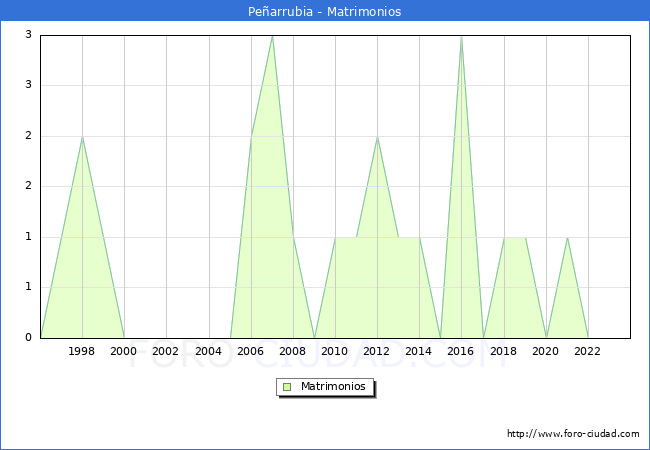
Task: Click the 2018 x-axis label
Action: click(503, 351)
